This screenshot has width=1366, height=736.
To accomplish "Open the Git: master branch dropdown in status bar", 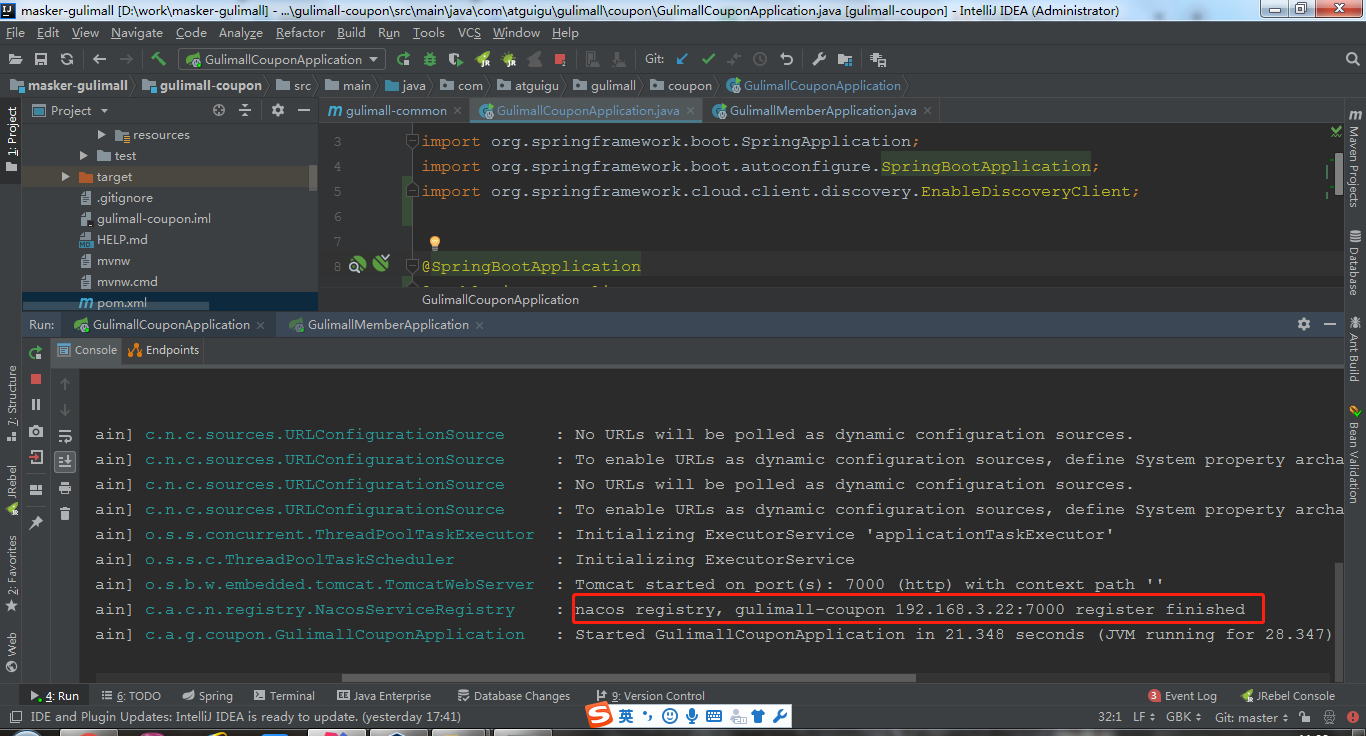I will coord(1252,717).
